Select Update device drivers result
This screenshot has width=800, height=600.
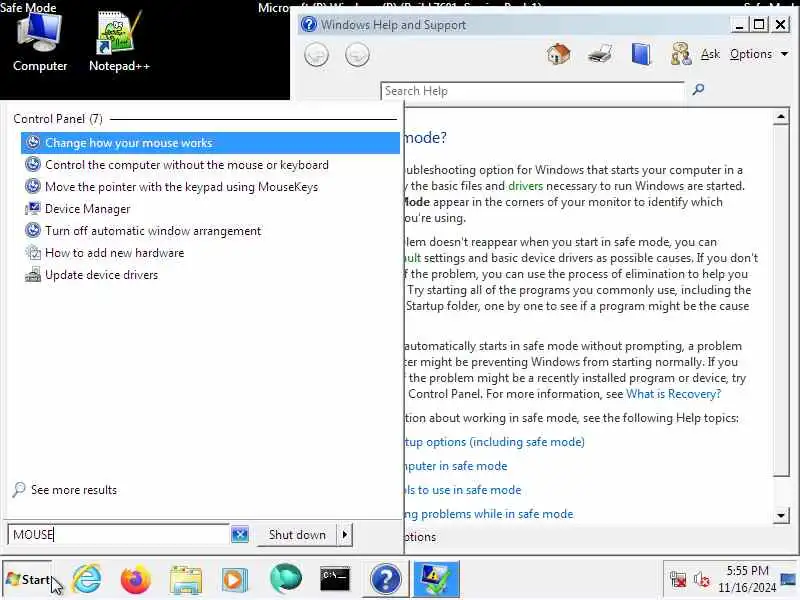point(210,274)
